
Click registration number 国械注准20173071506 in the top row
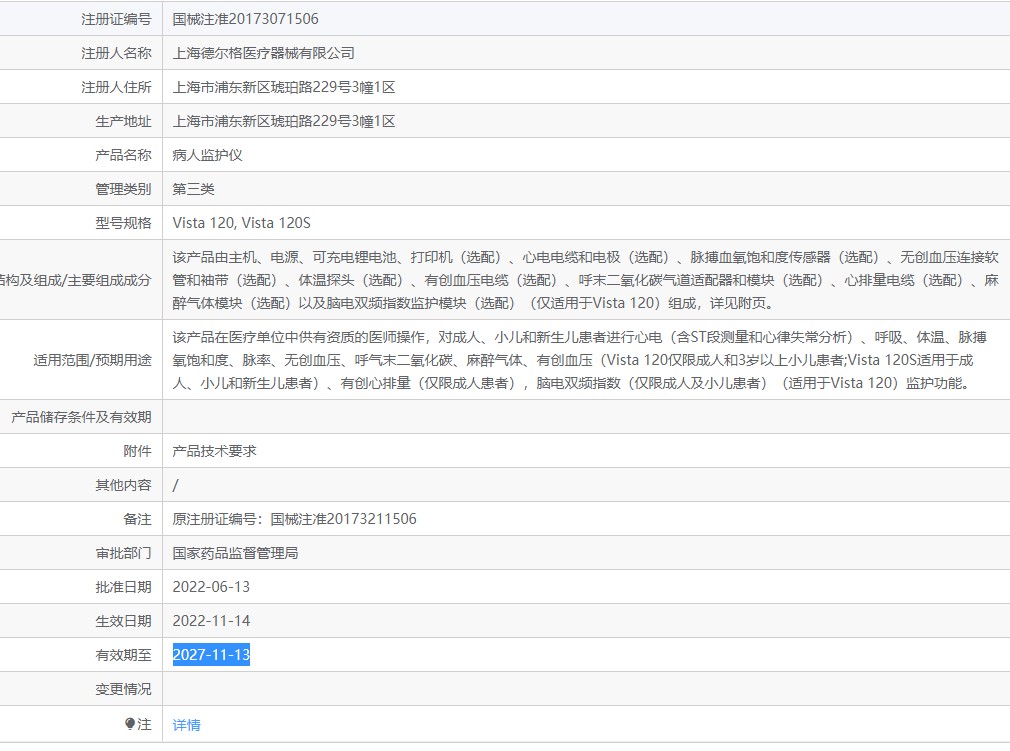(x=246, y=19)
